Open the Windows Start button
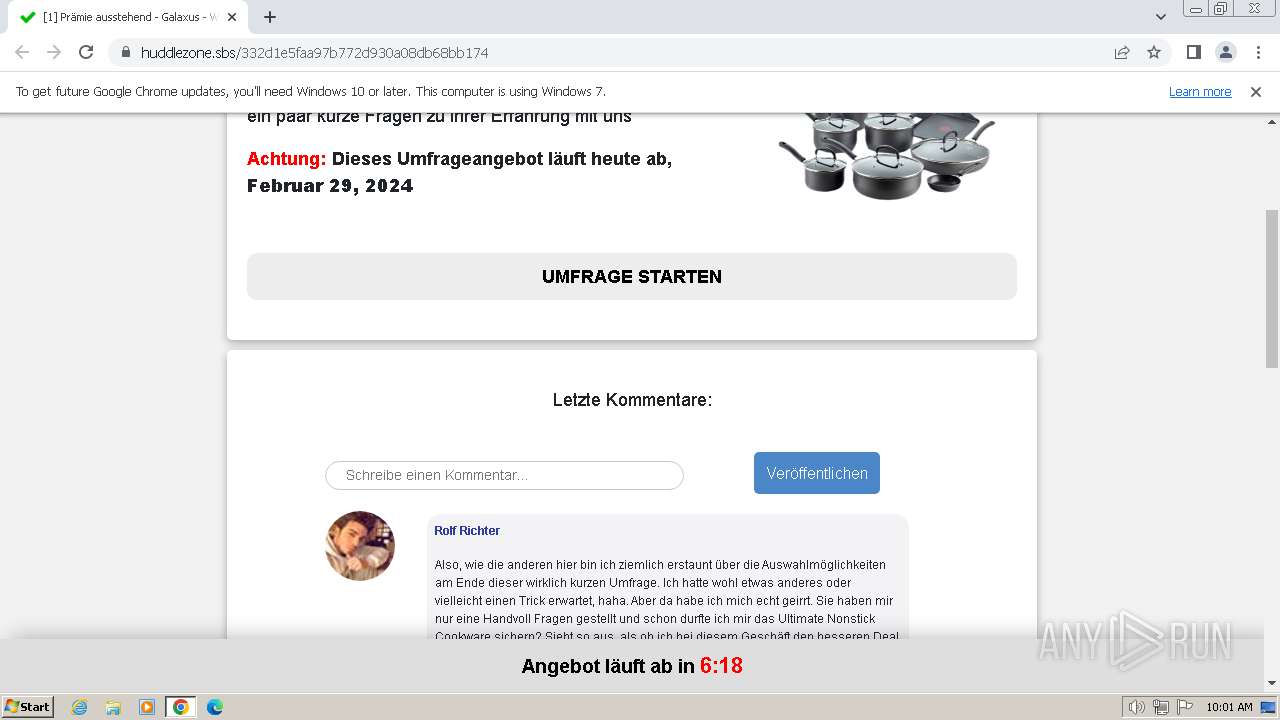Viewport: 1280px width, 720px height. click(x=28, y=706)
